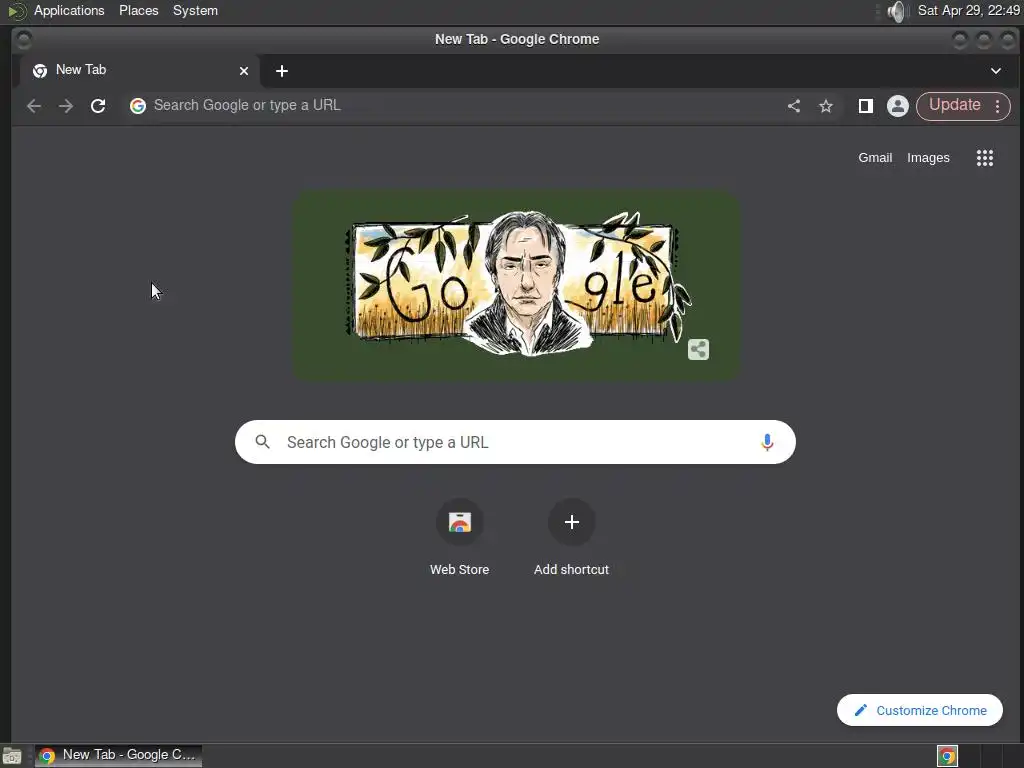Open the Gmail link
Image resolution: width=1024 pixels, height=768 pixels.
pos(875,157)
